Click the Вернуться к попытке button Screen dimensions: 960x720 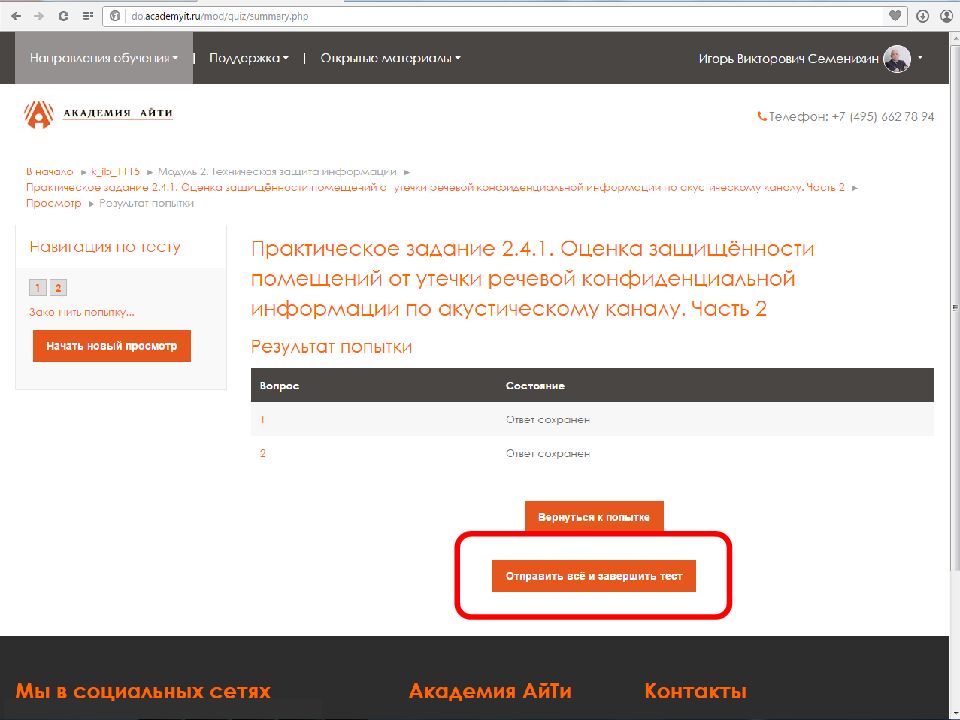pyautogui.click(x=594, y=516)
